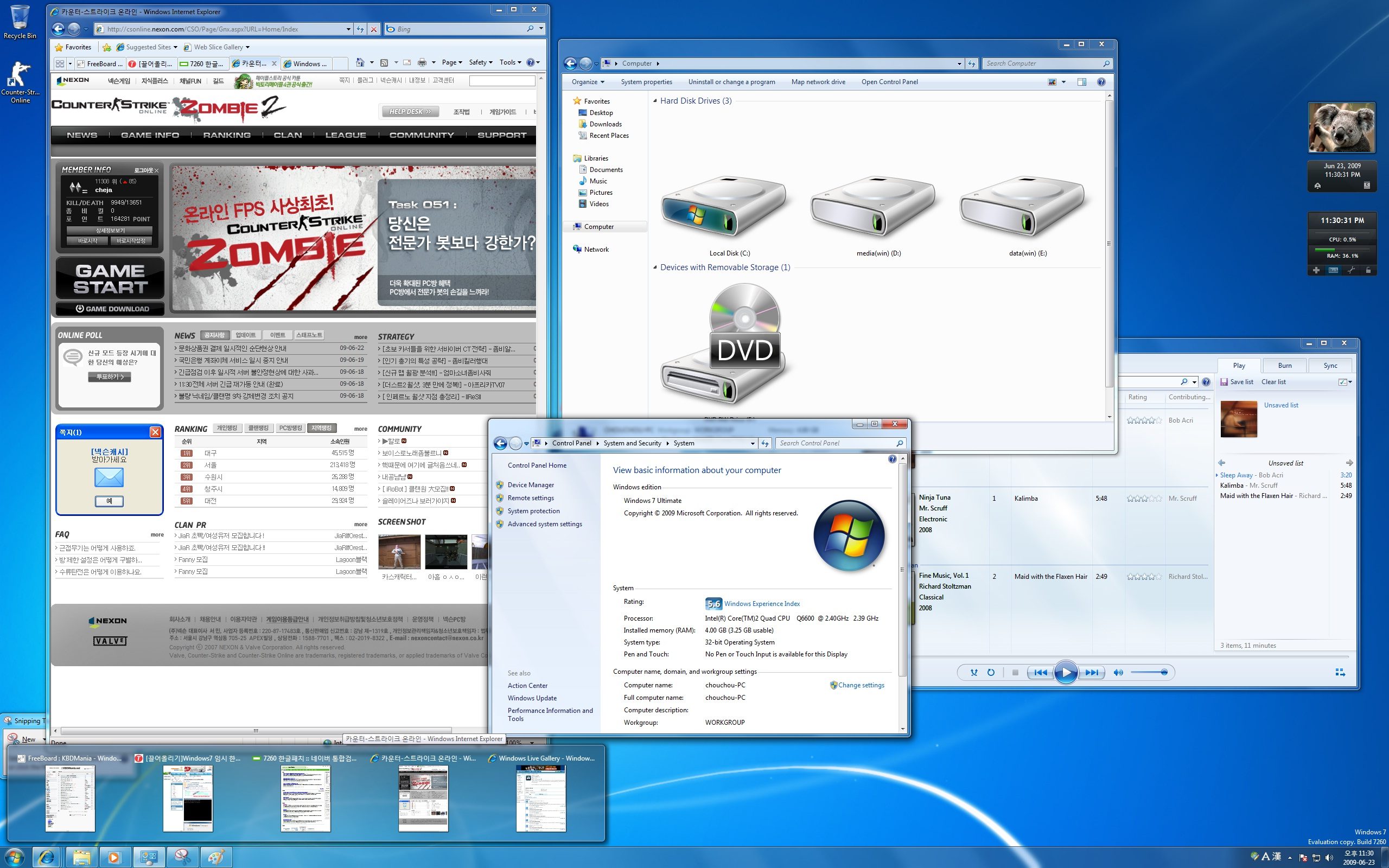The width and height of the screenshot is (1389, 868).
Task: Toggle repeat in Windows Media Player
Action: tap(991, 672)
